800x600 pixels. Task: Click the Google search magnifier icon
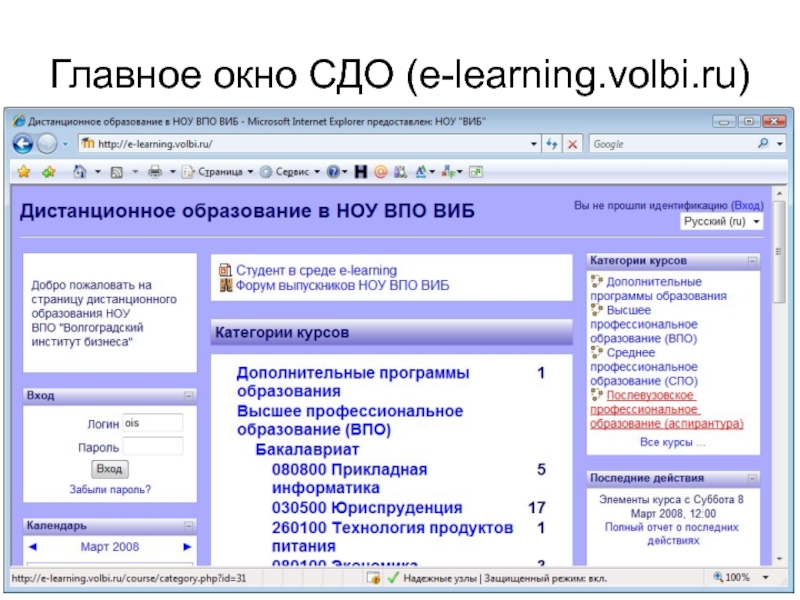[x=763, y=144]
